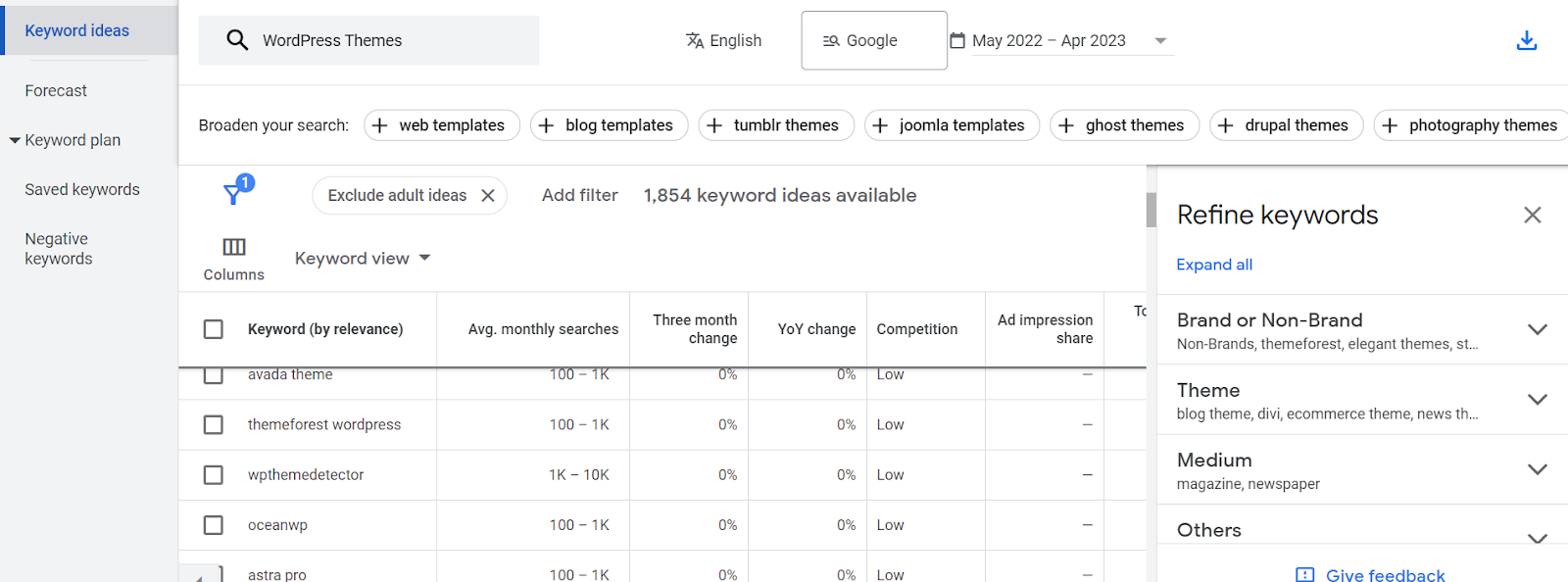
Task: Click the wpthemedetector keyword
Action: pos(306,475)
